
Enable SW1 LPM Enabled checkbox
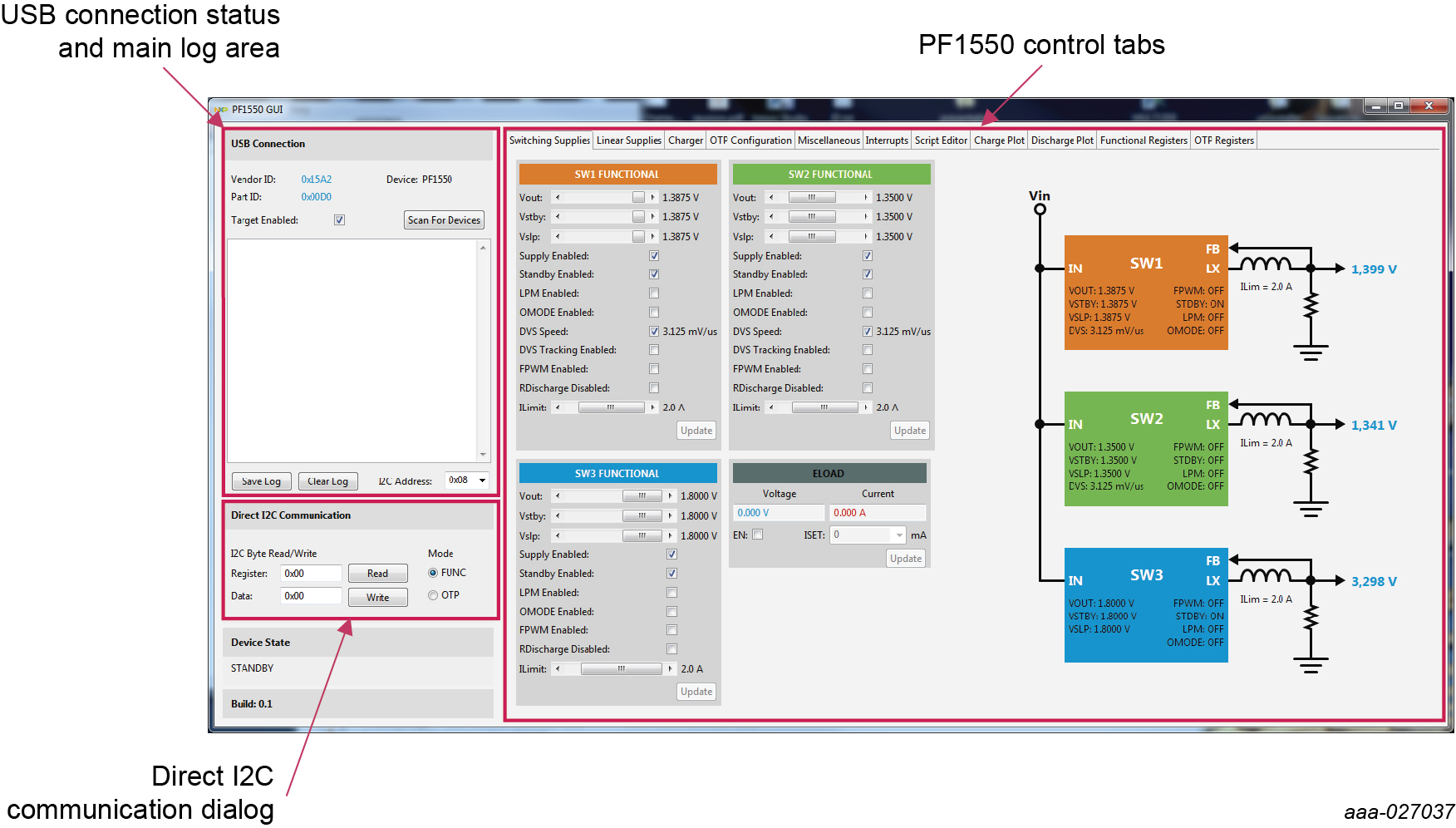[x=654, y=293]
